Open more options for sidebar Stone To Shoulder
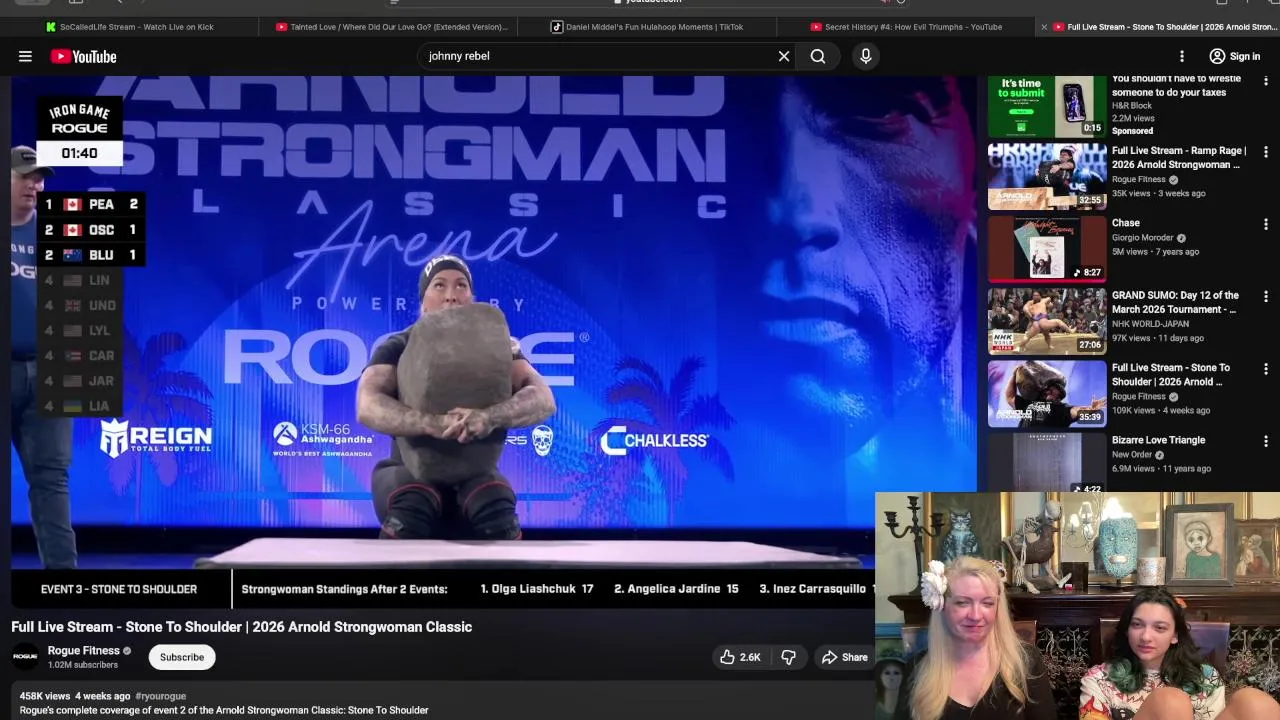 click(x=1266, y=369)
